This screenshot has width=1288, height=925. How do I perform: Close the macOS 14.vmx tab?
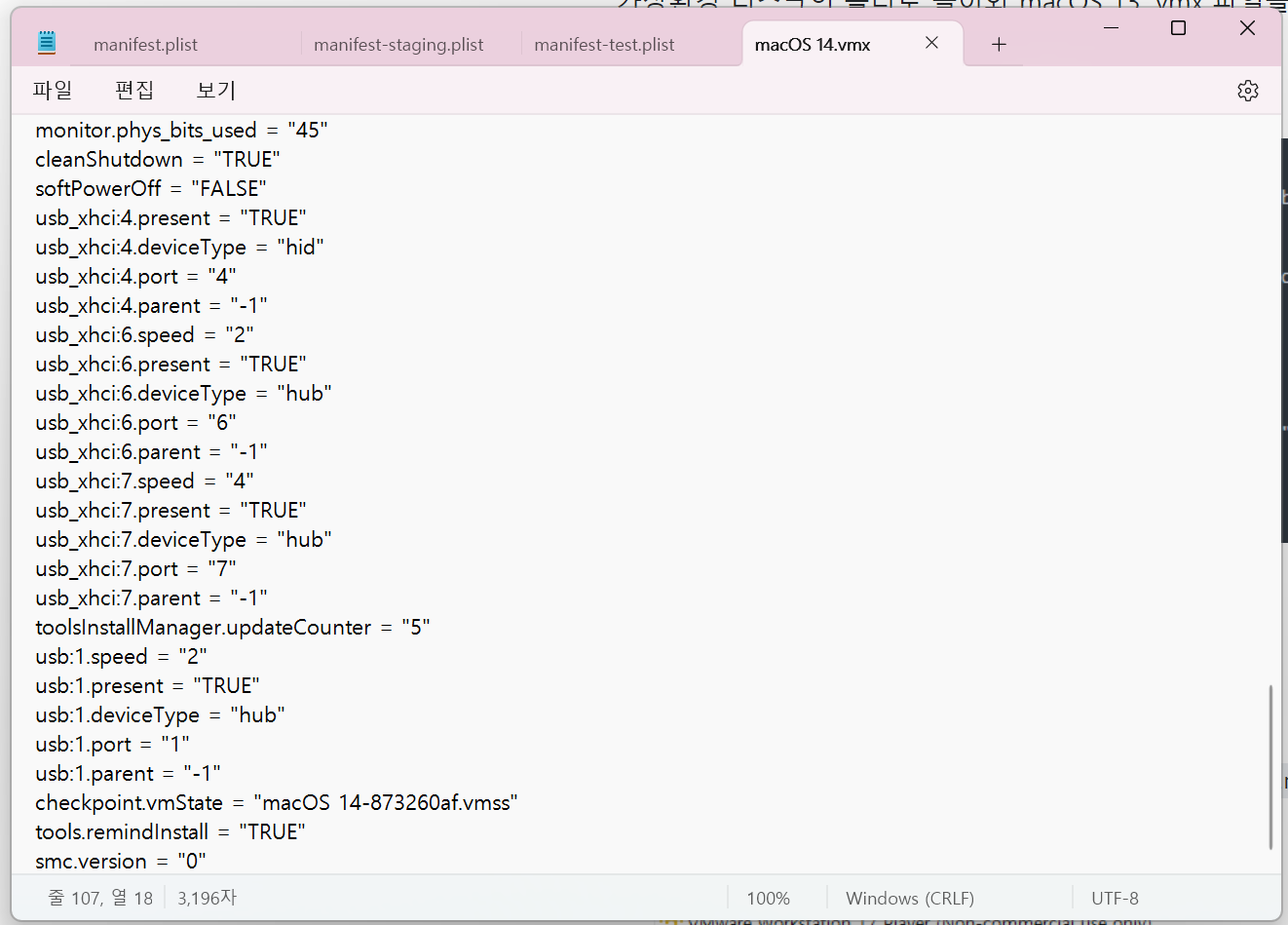931,43
